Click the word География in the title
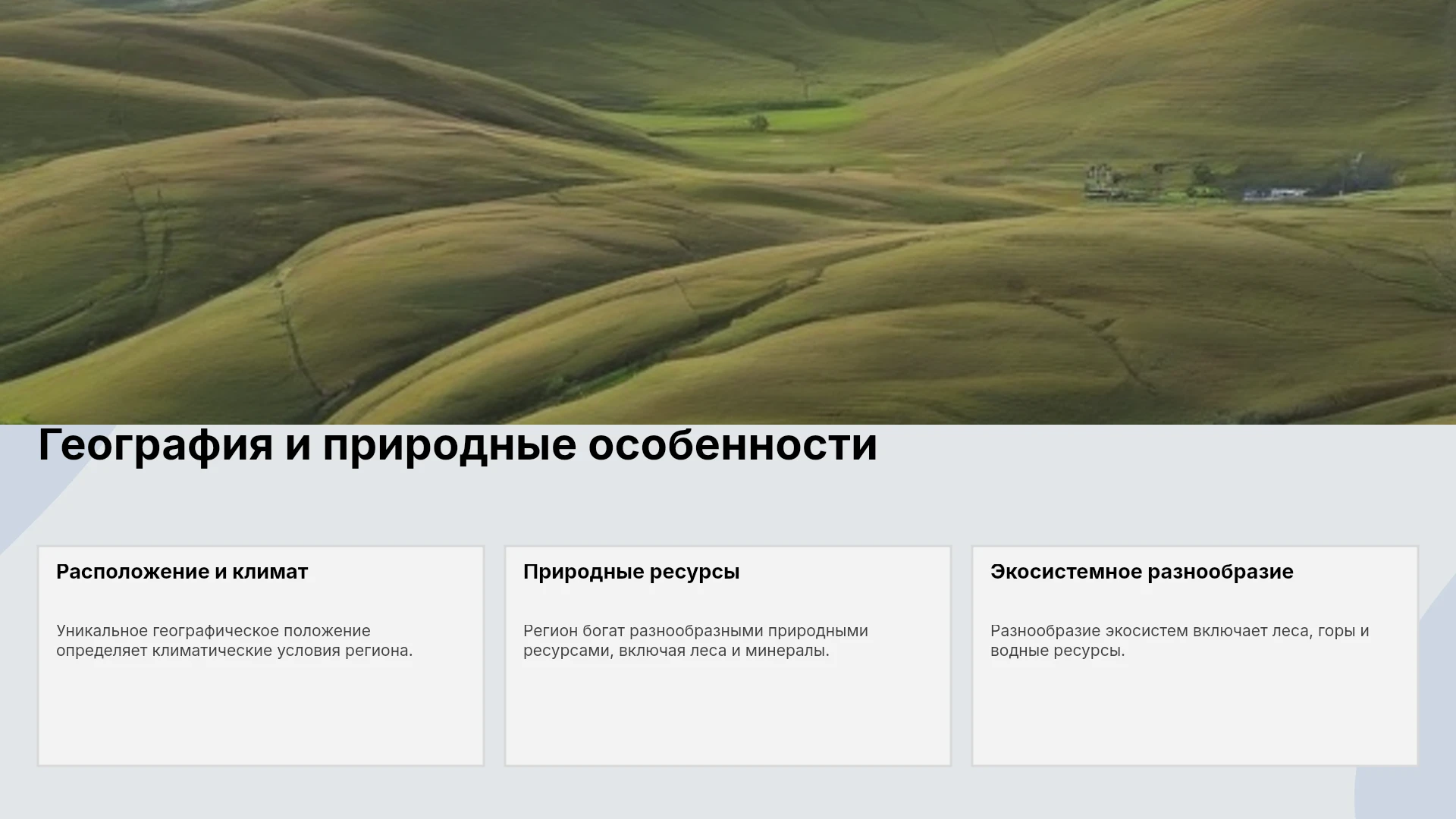The image size is (1456, 819). tap(155, 445)
